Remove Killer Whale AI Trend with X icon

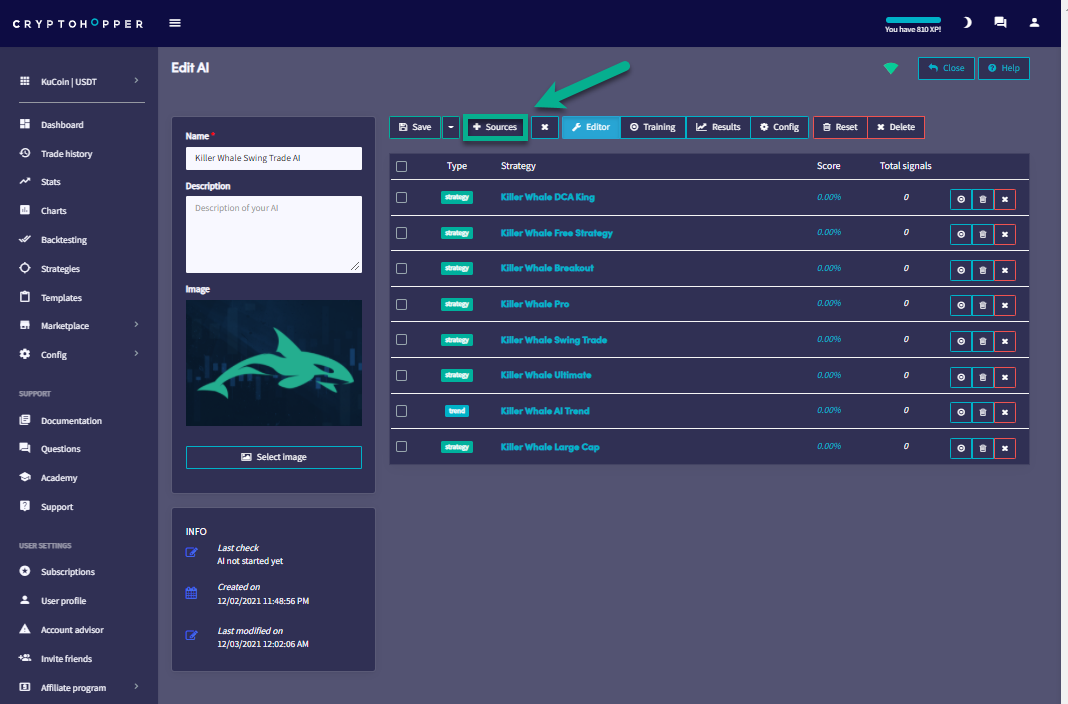tap(1005, 412)
